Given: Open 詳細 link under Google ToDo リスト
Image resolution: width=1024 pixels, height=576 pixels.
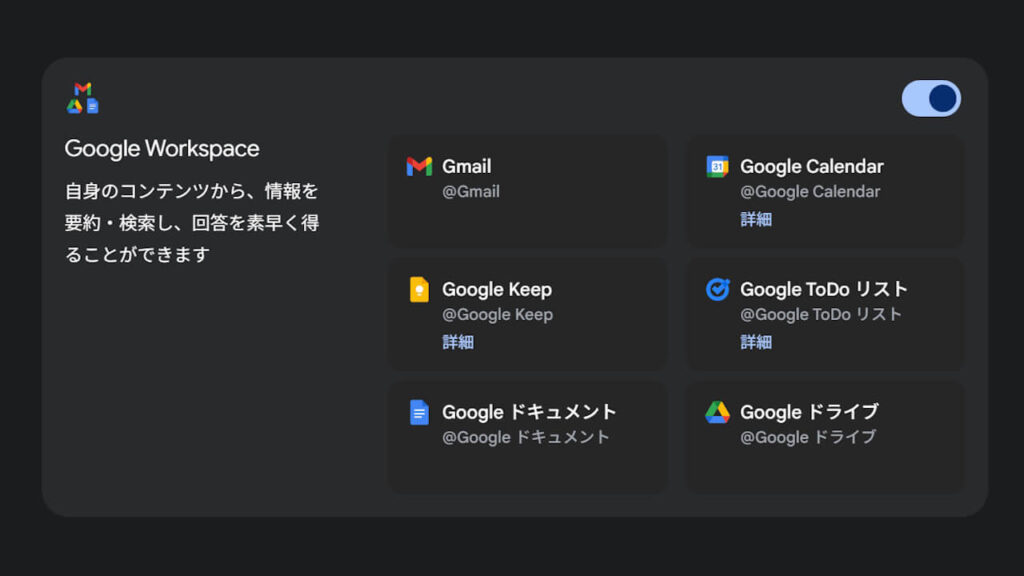Looking at the screenshot, I should pos(756,342).
